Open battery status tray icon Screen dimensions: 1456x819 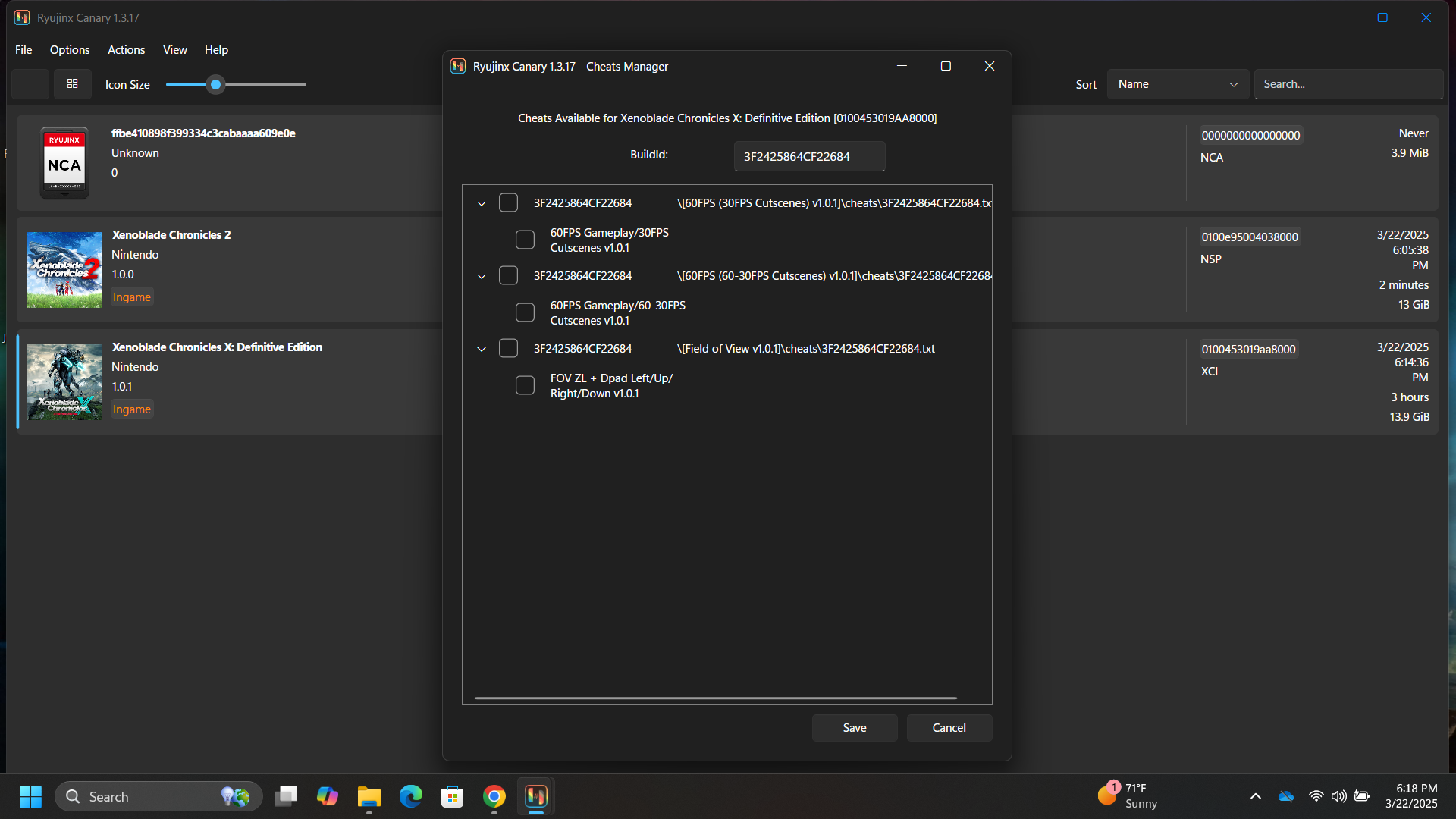point(1362,796)
